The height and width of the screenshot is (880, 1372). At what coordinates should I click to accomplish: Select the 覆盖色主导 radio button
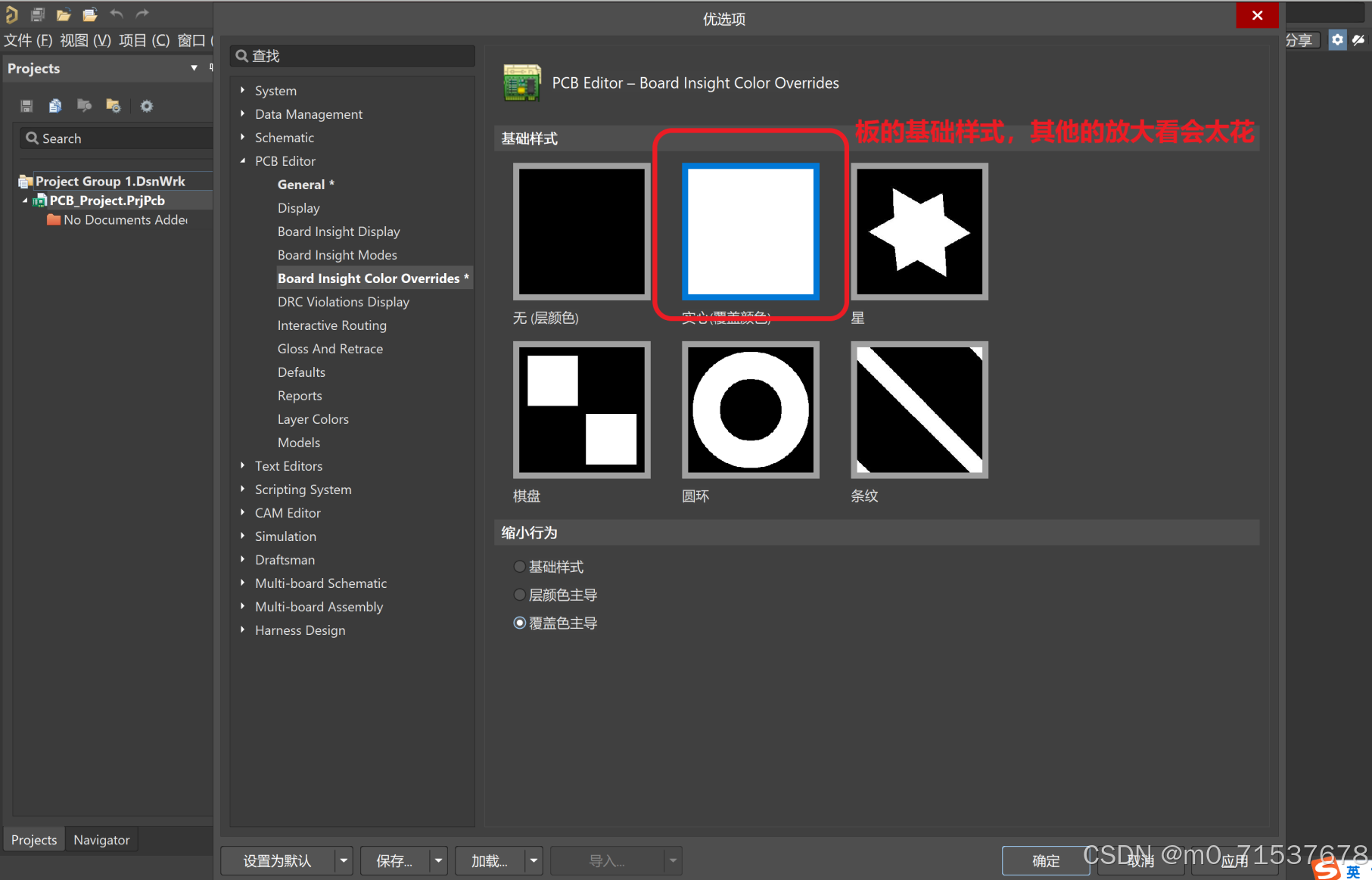pos(519,623)
